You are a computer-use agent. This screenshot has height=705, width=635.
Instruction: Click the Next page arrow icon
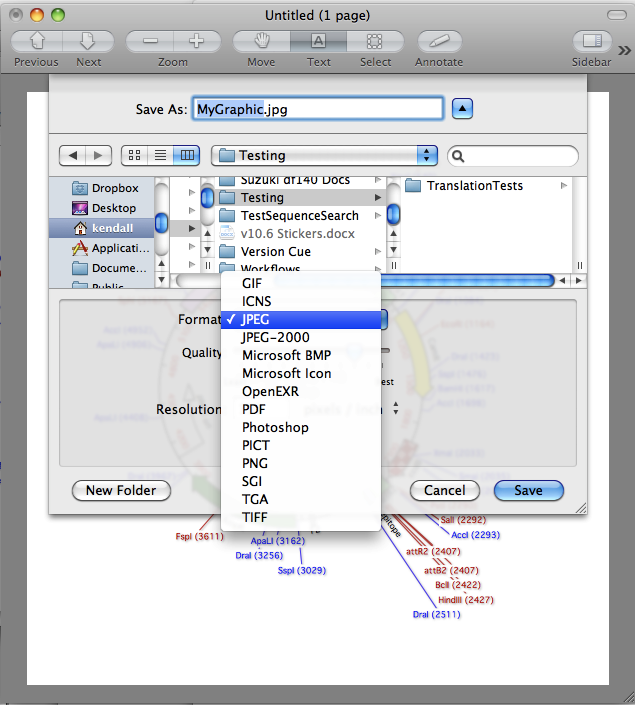[x=88, y=42]
